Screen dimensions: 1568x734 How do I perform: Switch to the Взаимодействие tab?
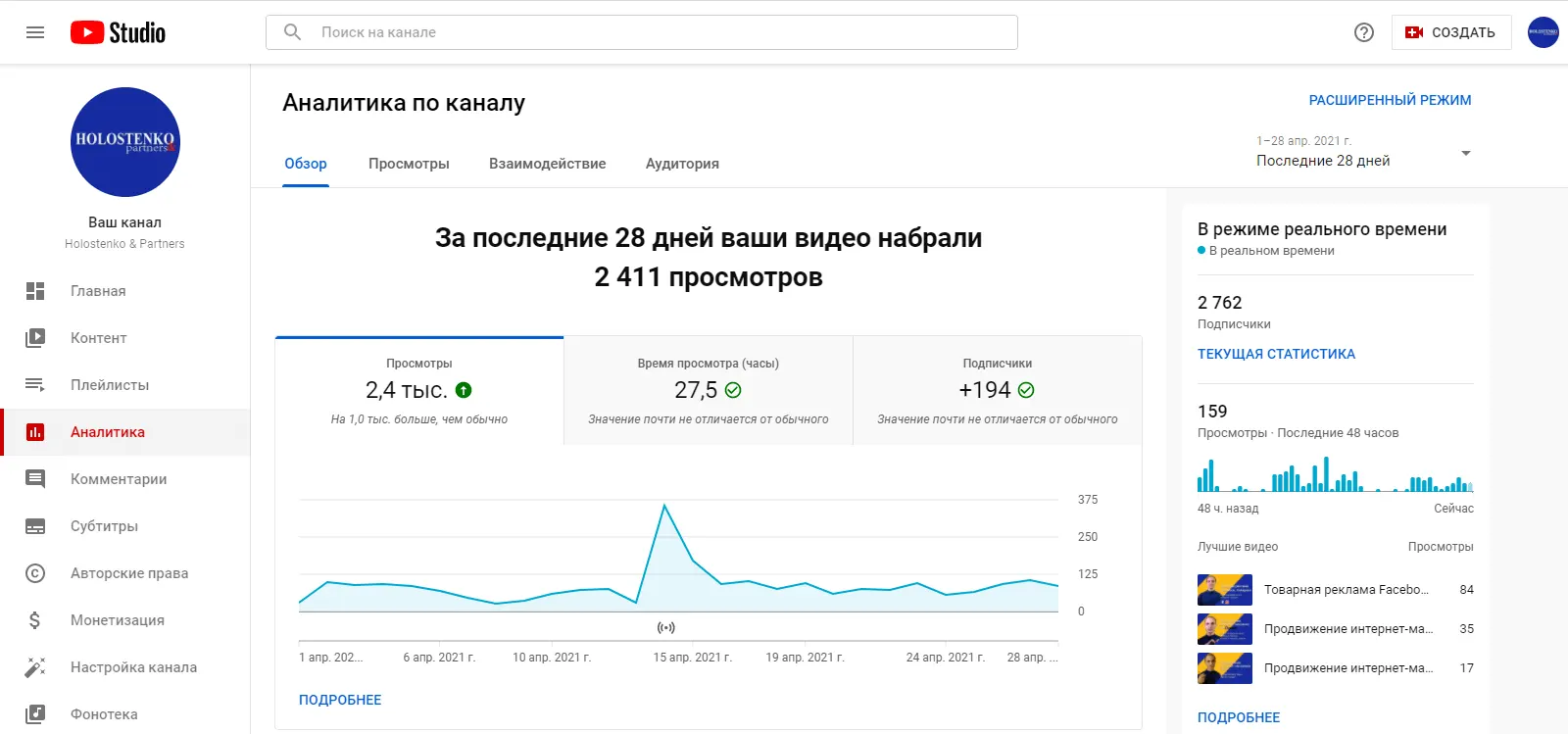tap(547, 164)
